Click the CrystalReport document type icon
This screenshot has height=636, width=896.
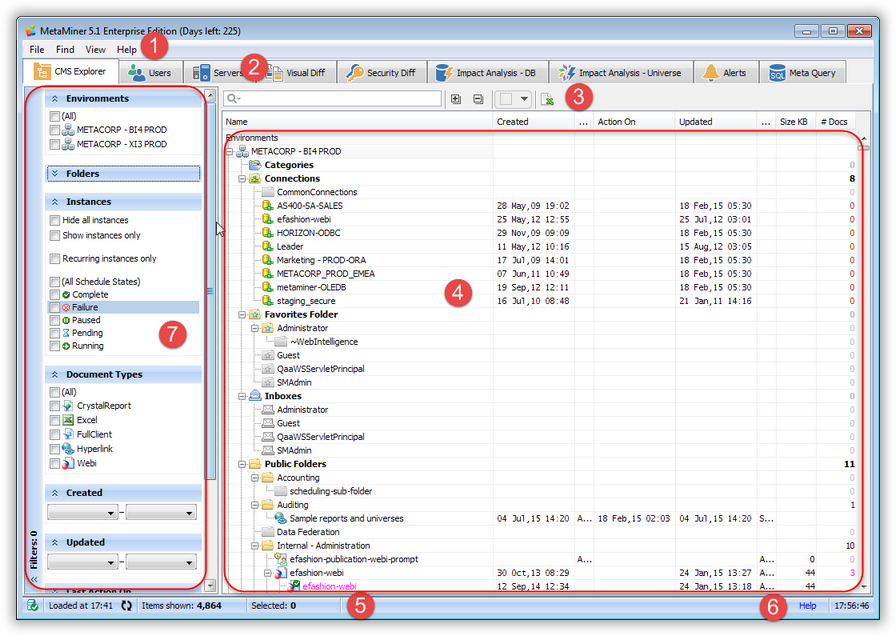(x=68, y=405)
